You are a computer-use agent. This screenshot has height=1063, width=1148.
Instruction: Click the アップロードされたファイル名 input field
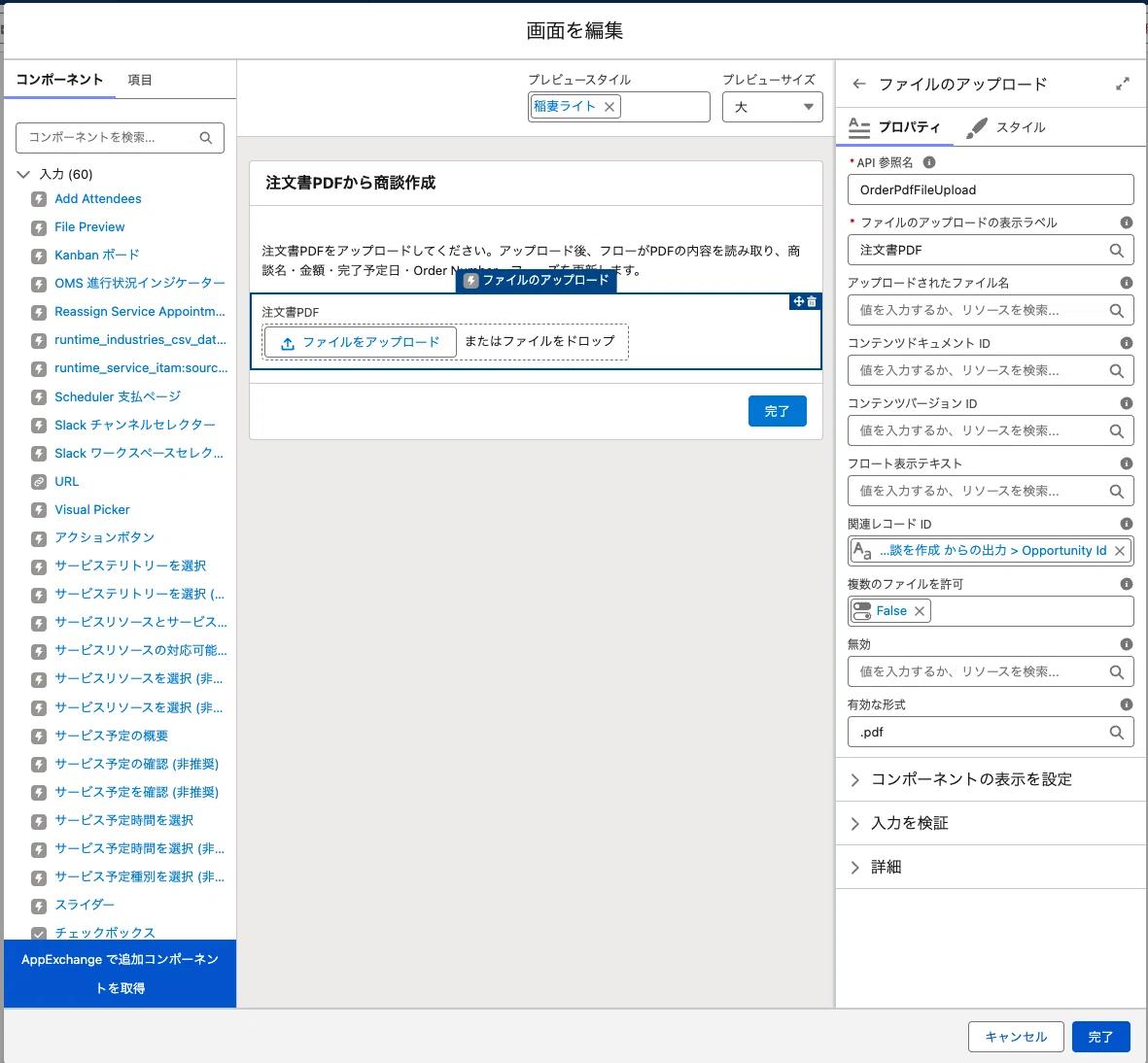tap(991, 310)
